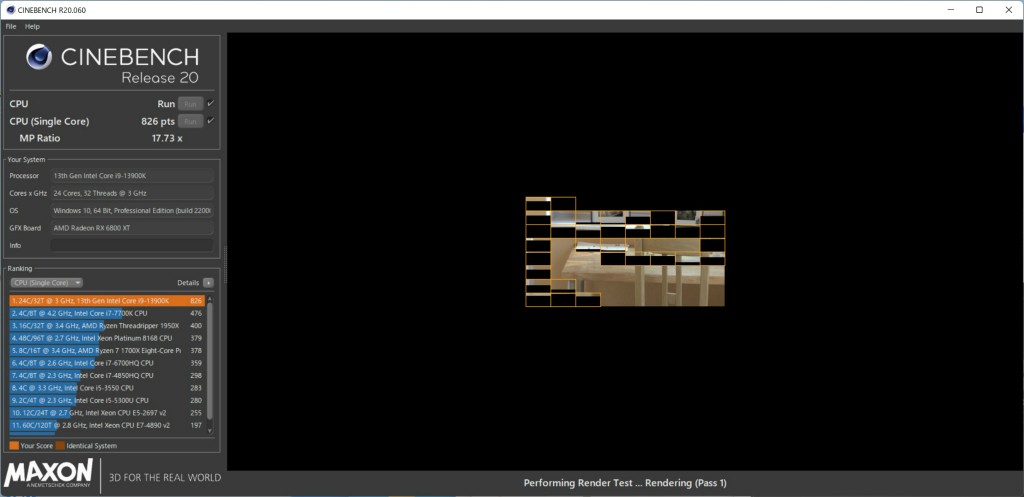
Task: Select ranking row 9 Intel Core i5-5300U
Action: [107, 400]
